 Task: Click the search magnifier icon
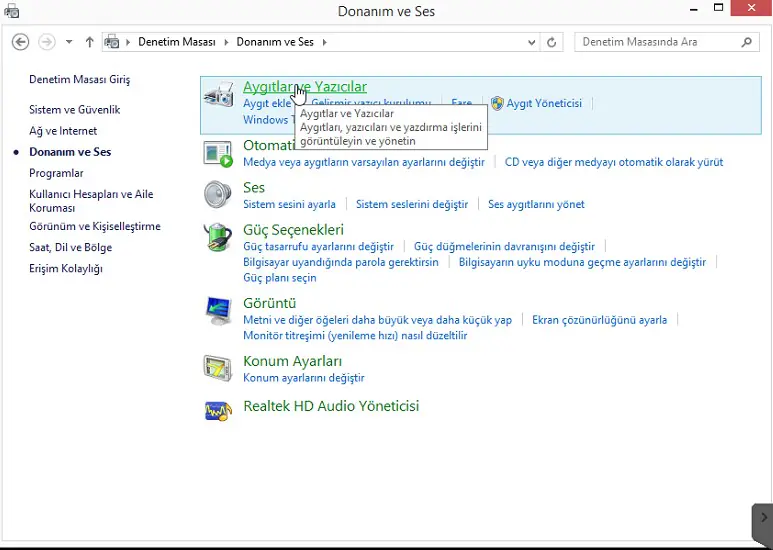[x=747, y=42]
